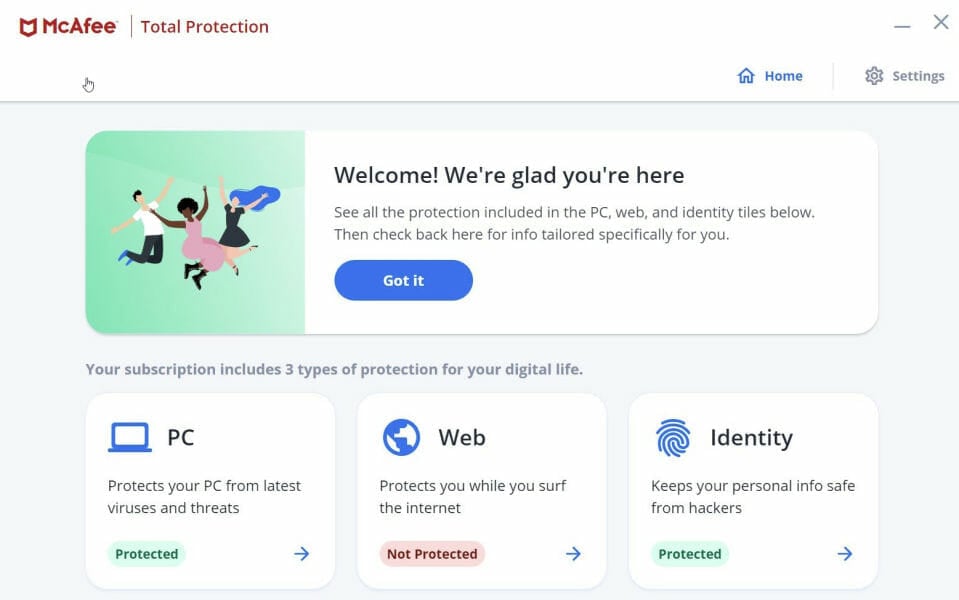Click the PC laptop icon

click(130, 437)
